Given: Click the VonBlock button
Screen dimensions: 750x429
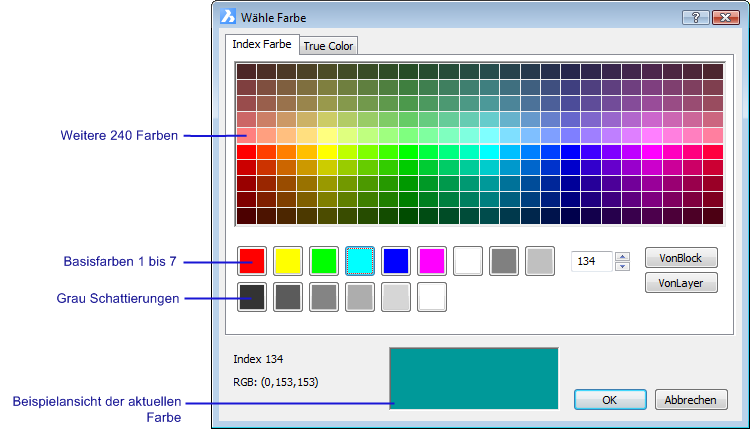Looking at the screenshot, I should pyautogui.click(x=681, y=258).
